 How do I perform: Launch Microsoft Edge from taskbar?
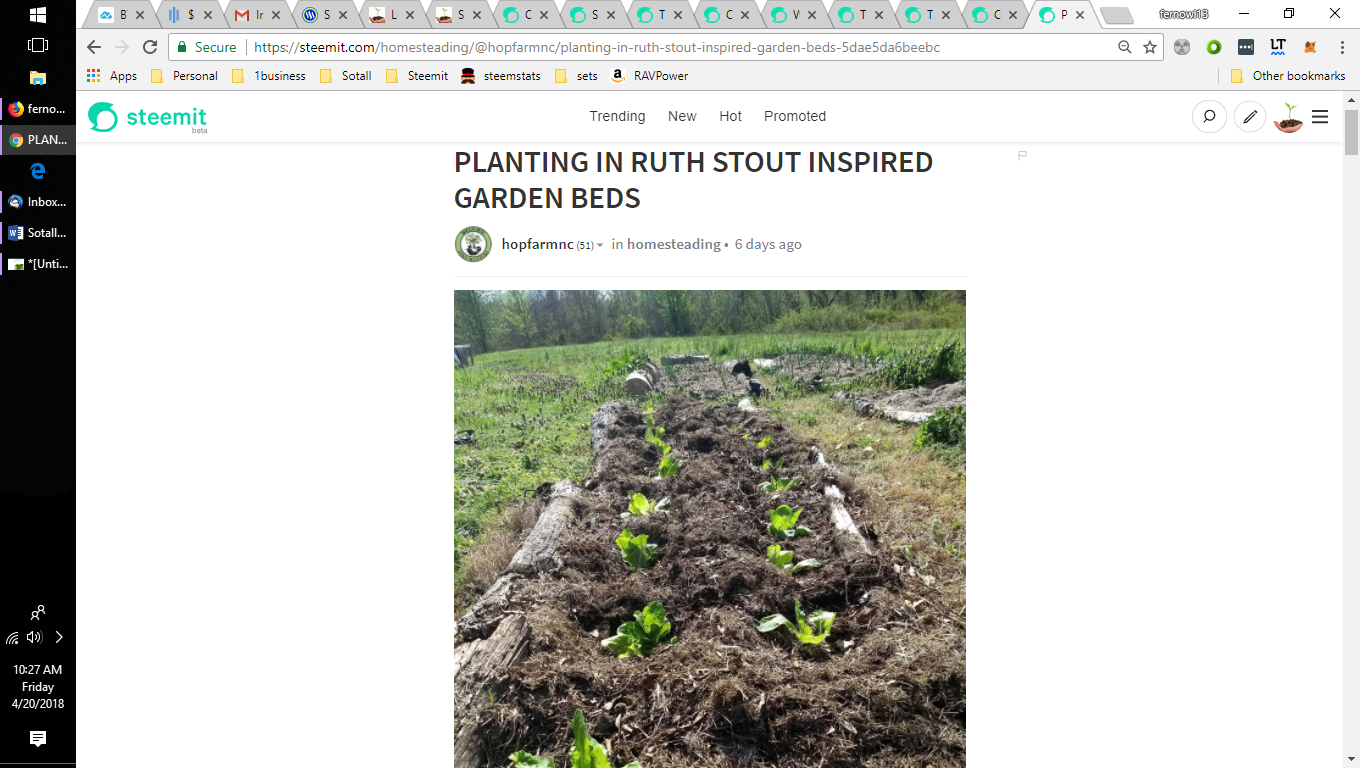(38, 171)
